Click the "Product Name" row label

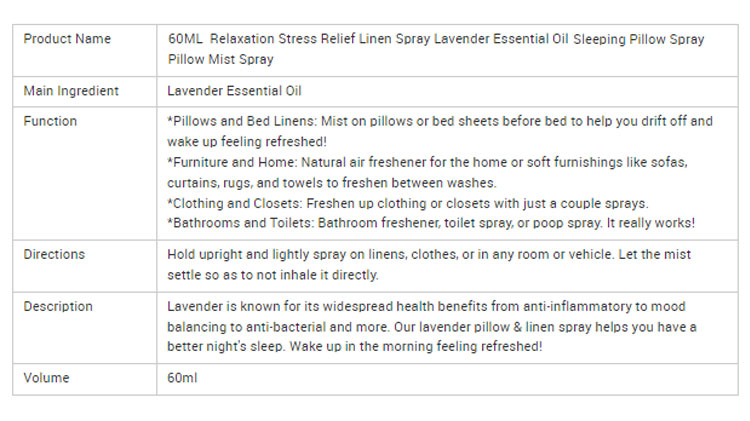pos(67,39)
